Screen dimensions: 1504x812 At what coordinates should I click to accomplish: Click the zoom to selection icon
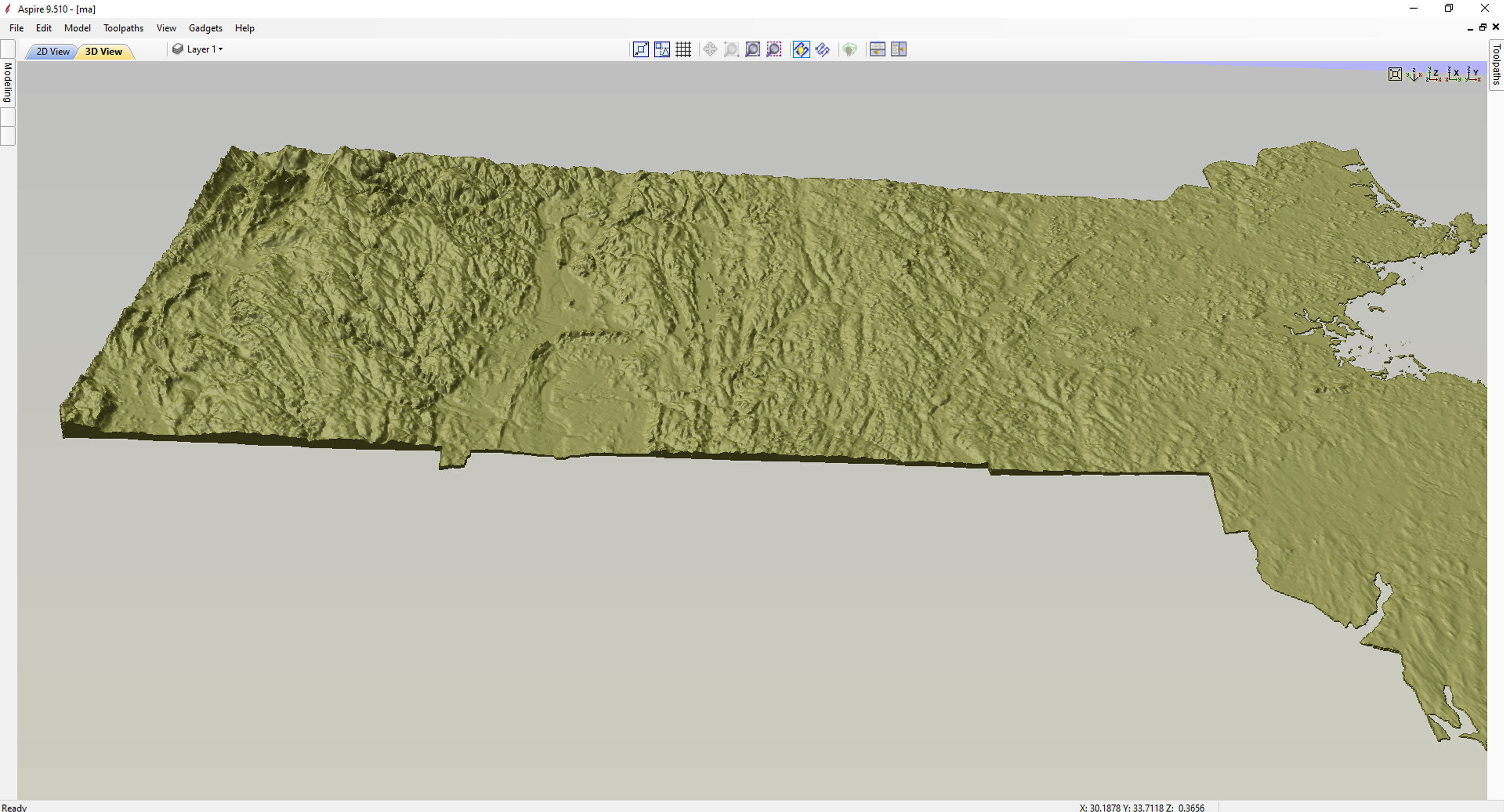click(774, 50)
